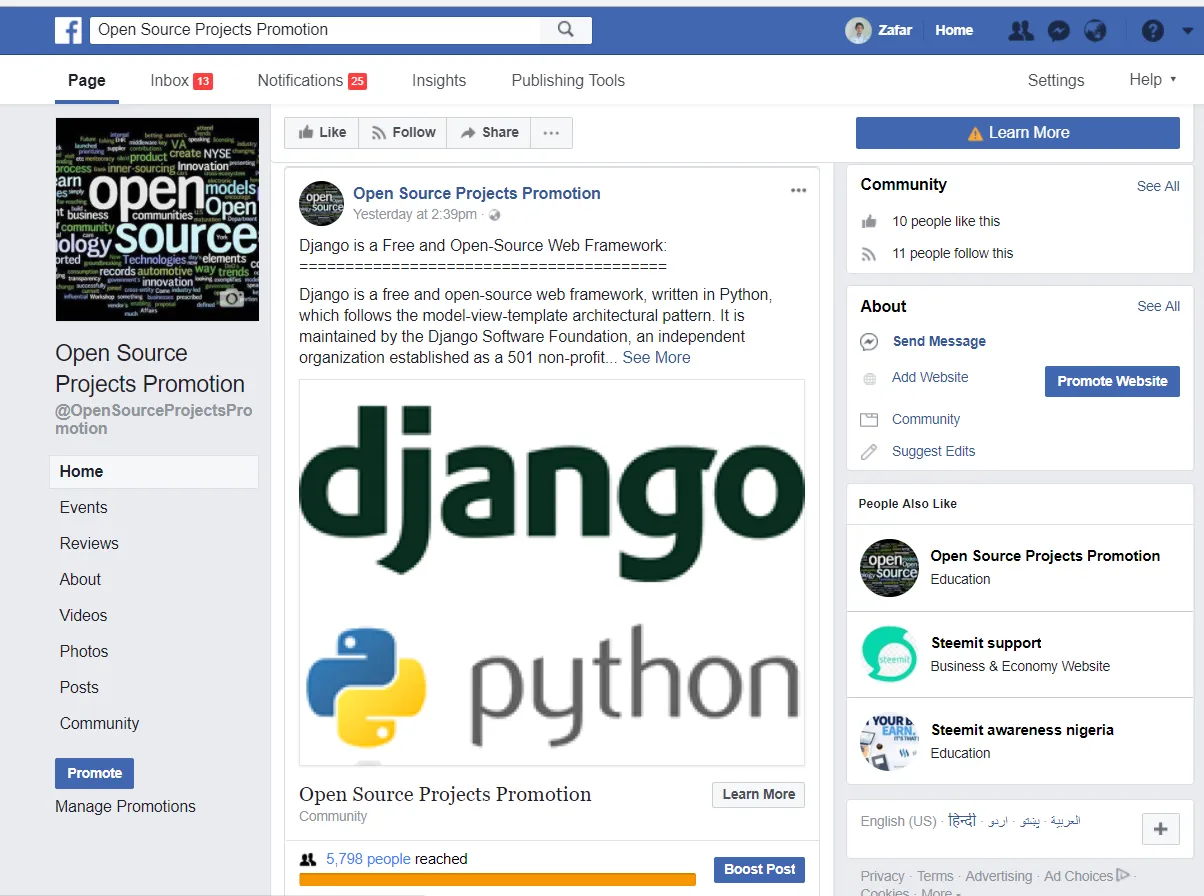Click the orange post reach progress bar

click(x=497, y=880)
